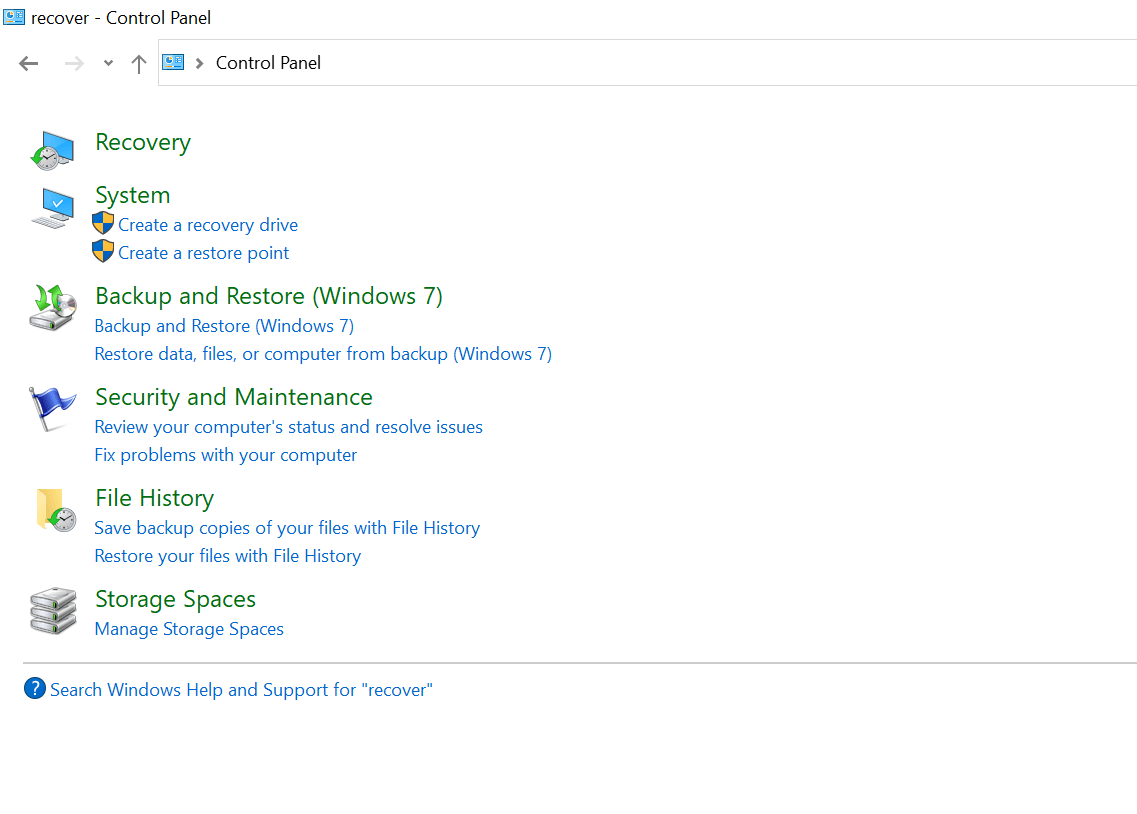Go back using the back arrow

(29, 64)
